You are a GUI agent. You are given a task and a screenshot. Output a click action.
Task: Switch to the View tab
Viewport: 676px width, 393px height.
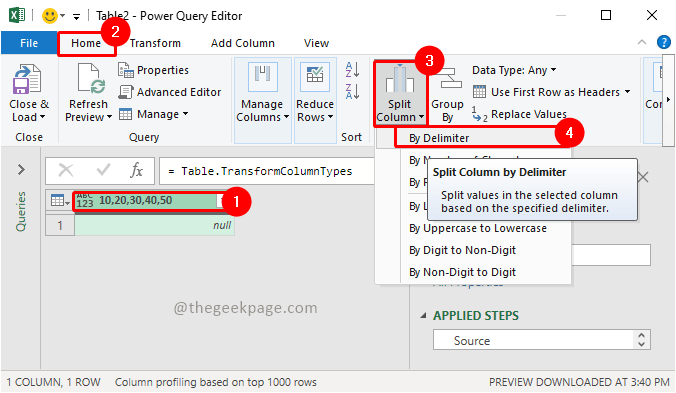click(x=316, y=43)
